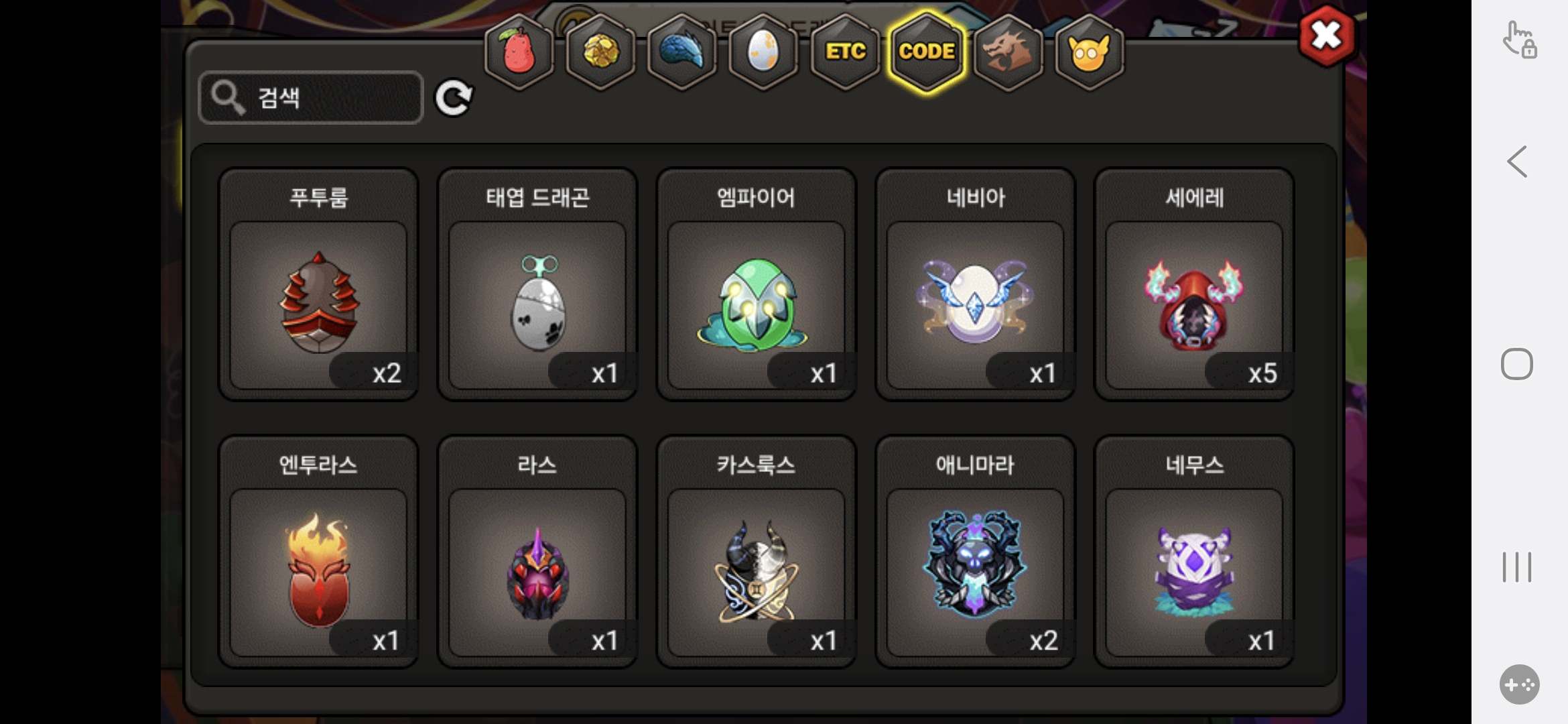Tap the 세에레 egg with x5

(1194, 284)
